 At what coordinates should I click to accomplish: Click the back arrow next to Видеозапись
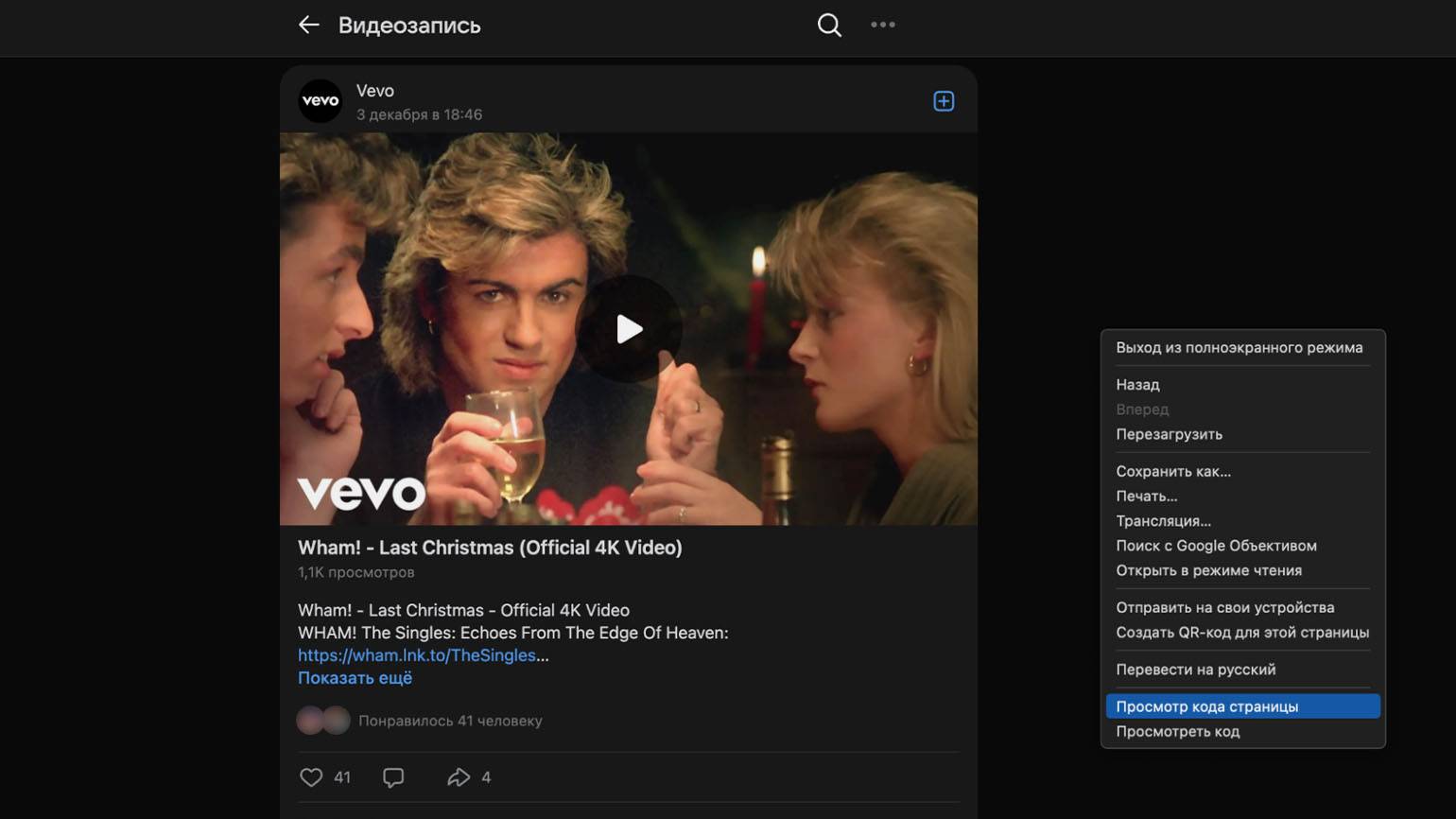[x=309, y=26]
